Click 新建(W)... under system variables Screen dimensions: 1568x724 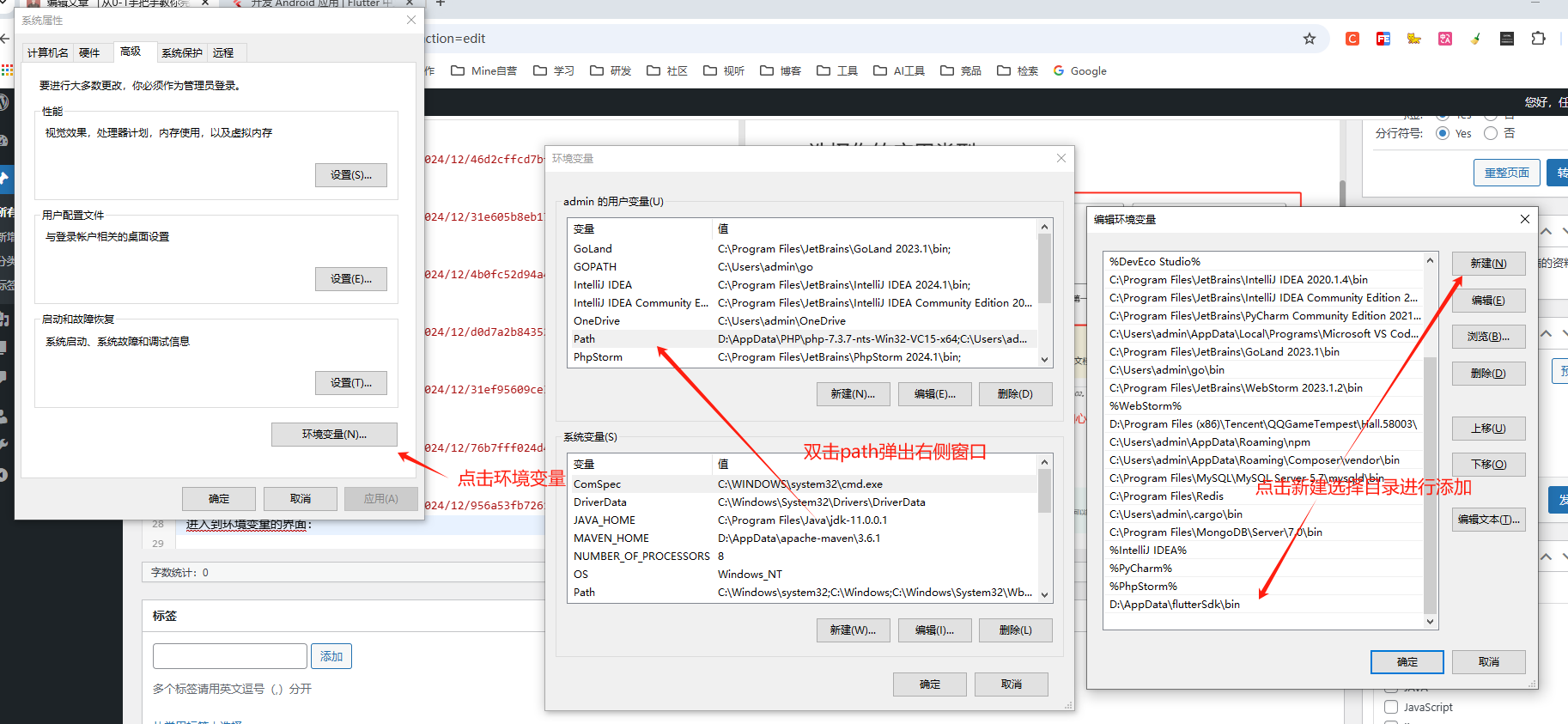click(x=853, y=630)
